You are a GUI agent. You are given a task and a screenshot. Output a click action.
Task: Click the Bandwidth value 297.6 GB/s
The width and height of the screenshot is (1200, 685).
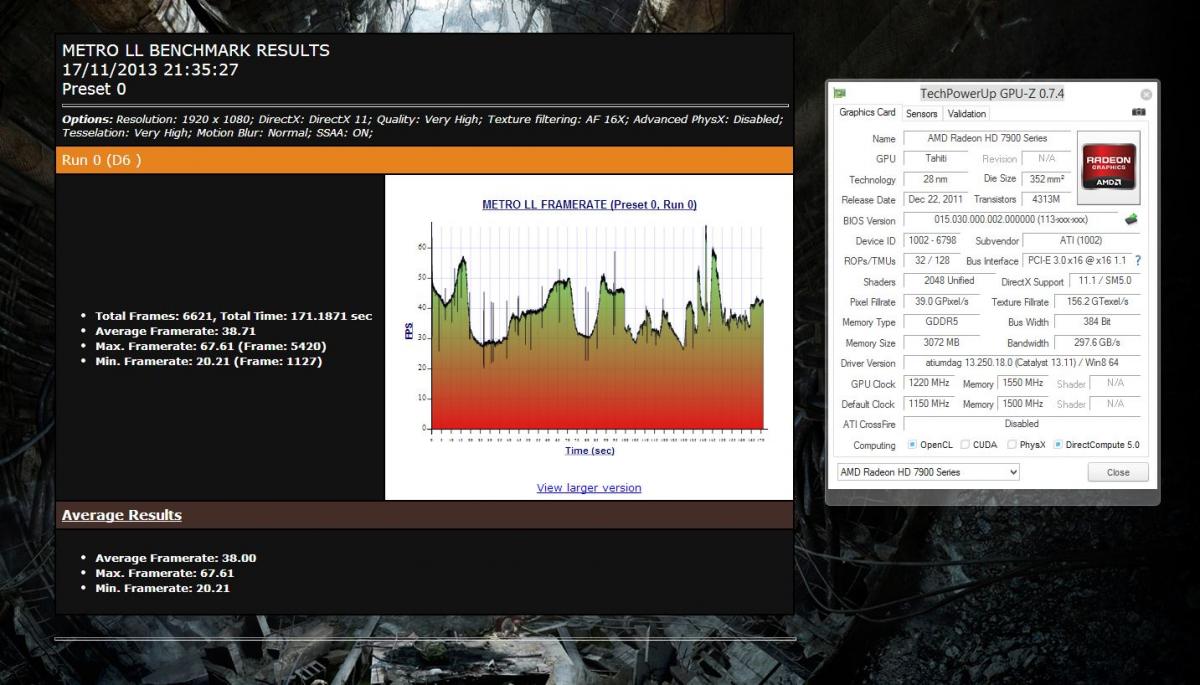click(x=1098, y=342)
